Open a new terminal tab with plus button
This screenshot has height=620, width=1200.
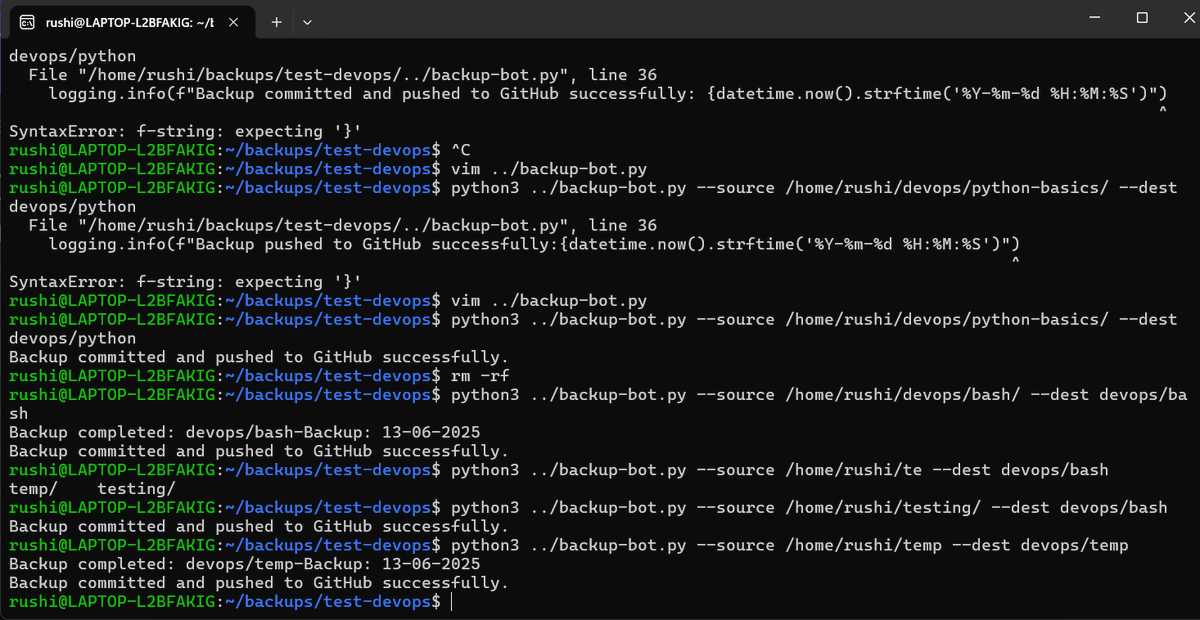pos(276,20)
